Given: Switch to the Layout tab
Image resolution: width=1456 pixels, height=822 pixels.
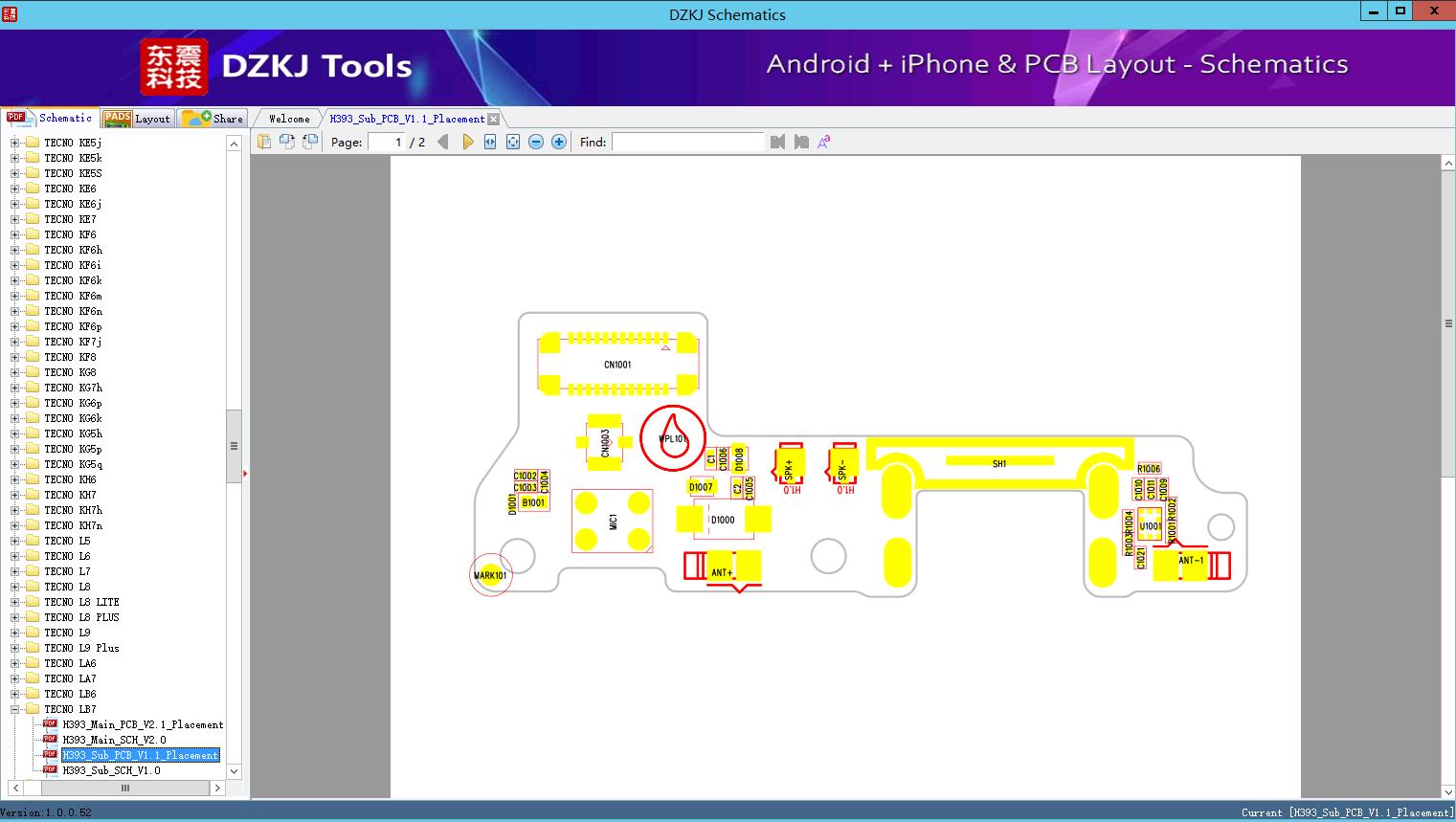Looking at the screenshot, I should point(137,119).
